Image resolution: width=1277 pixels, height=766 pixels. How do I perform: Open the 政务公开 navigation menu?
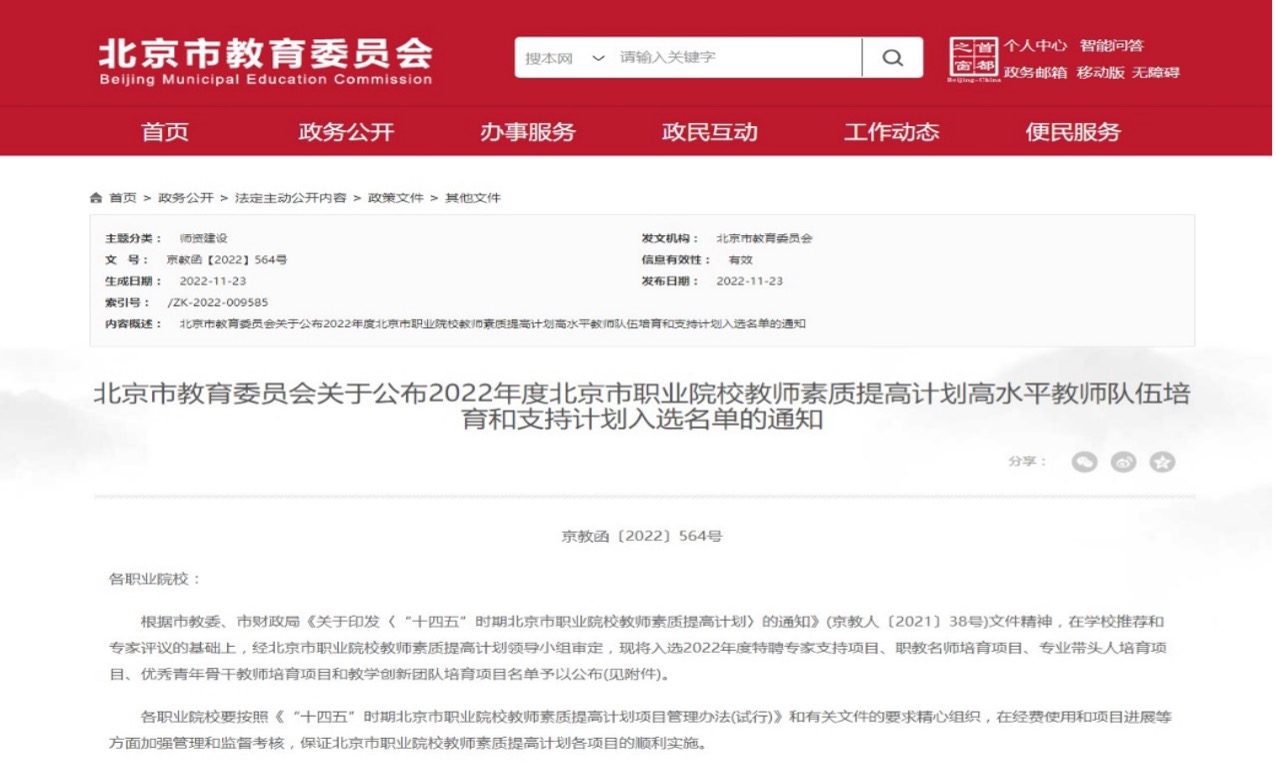346,132
